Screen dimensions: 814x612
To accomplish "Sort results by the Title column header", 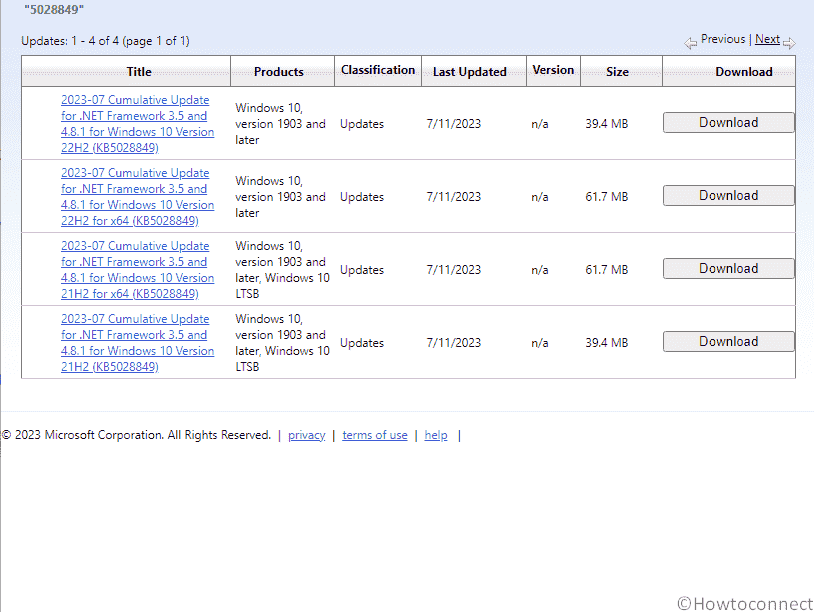I will point(139,72).
